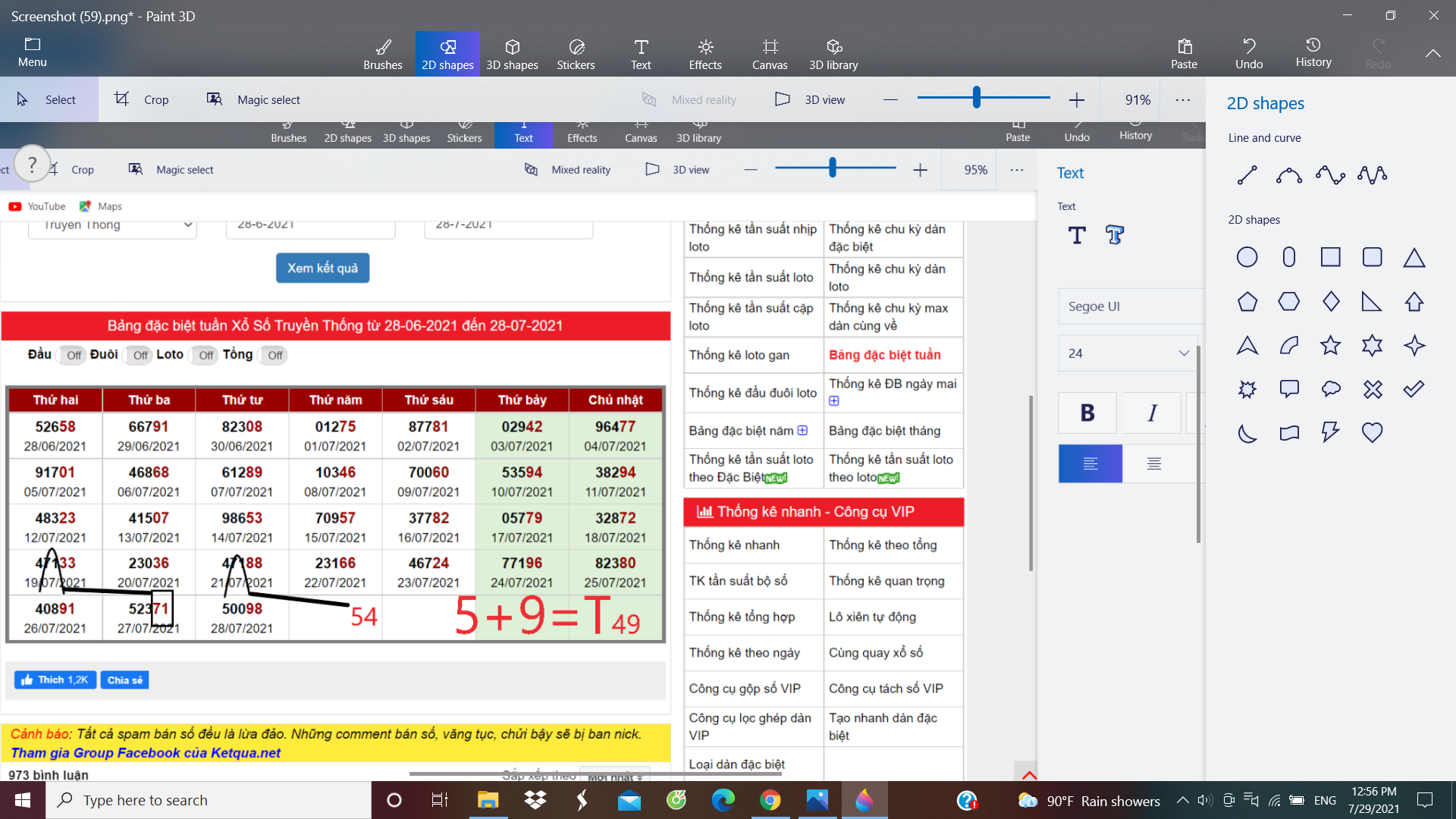Toggle Italic in the Text panel
Screen dimensions: 1456x819
[1152, 413]
